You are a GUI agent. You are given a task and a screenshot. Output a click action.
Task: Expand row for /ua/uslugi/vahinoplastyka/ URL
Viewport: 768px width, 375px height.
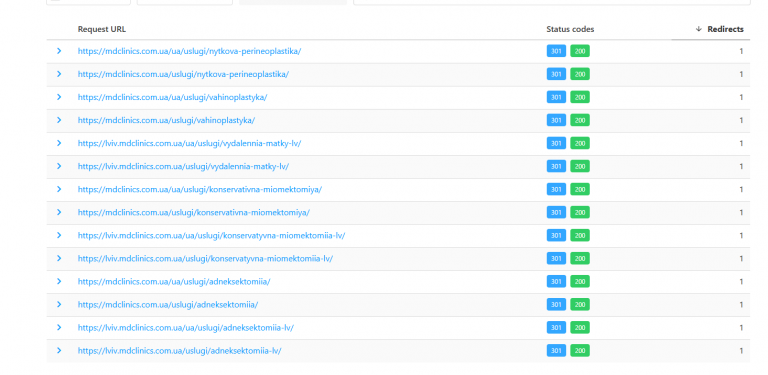[x=59, y=97]
